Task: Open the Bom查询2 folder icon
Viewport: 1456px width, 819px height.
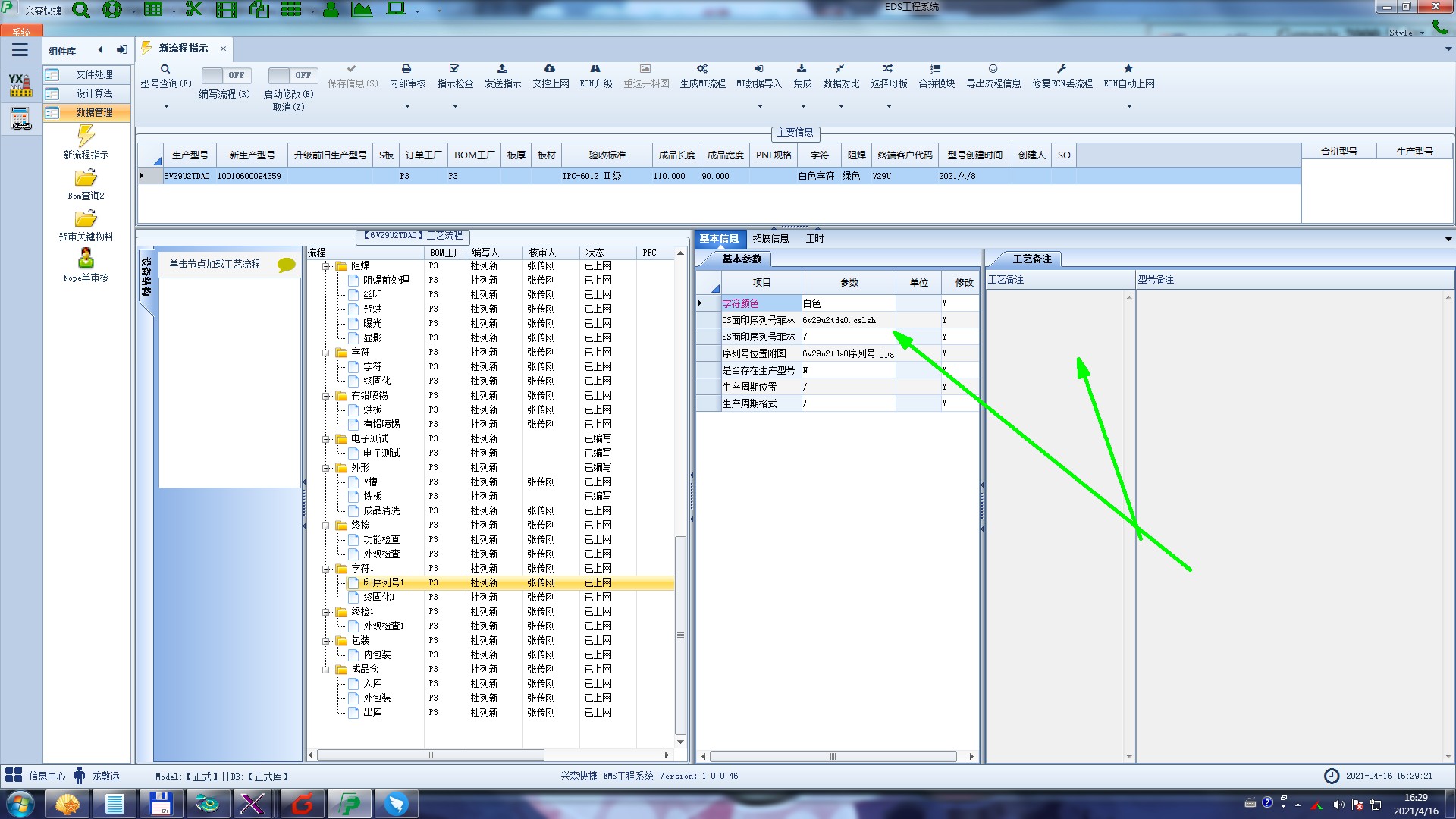Action: (x=86, y=178)
